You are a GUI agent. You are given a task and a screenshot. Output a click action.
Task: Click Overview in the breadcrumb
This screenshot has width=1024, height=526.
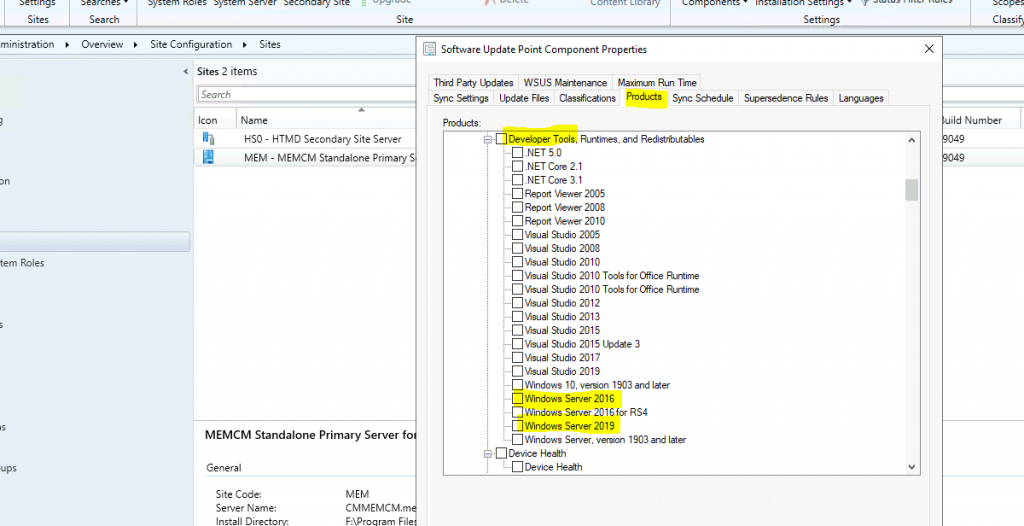[x=102, y=44]
